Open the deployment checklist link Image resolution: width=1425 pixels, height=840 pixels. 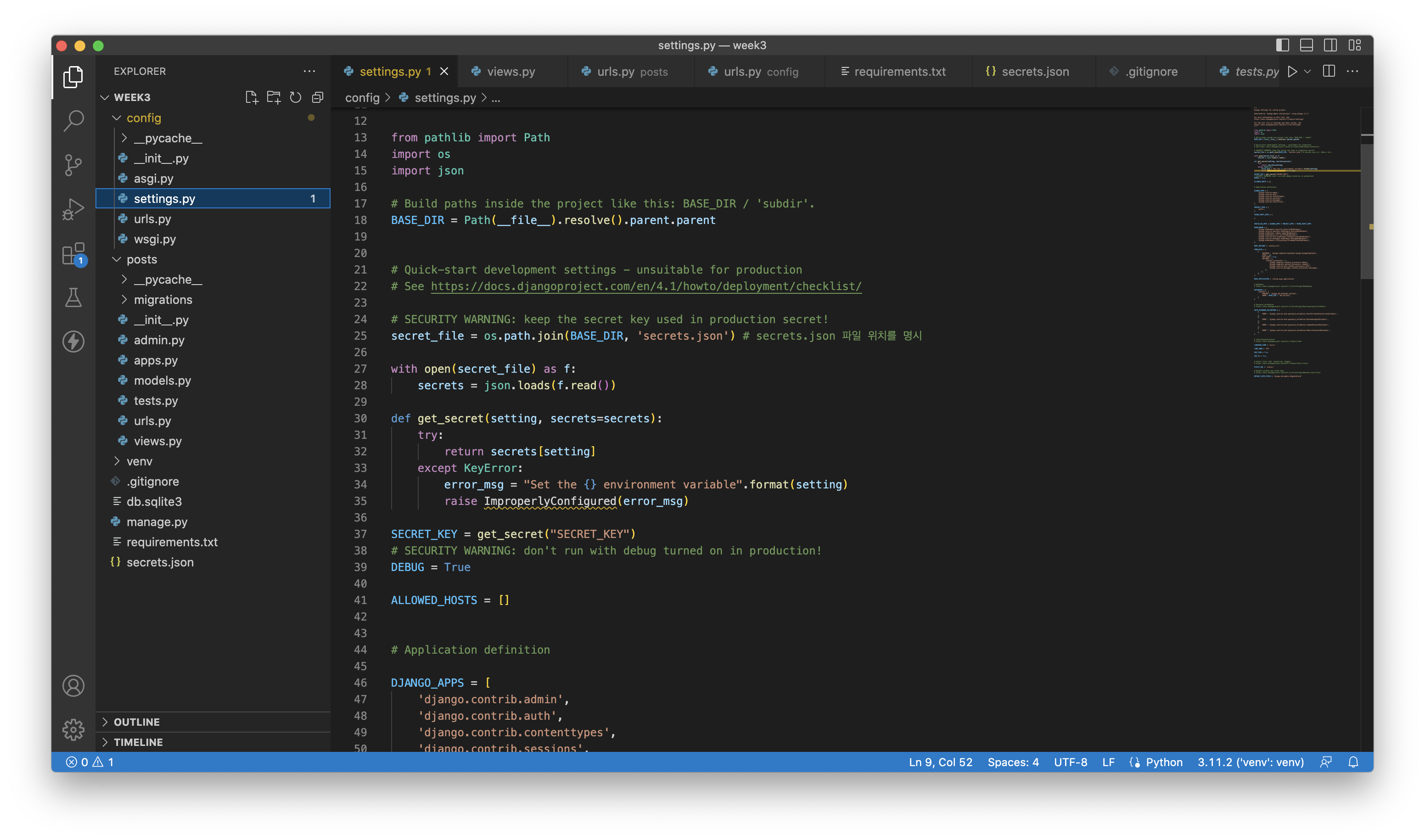(645, 286)
